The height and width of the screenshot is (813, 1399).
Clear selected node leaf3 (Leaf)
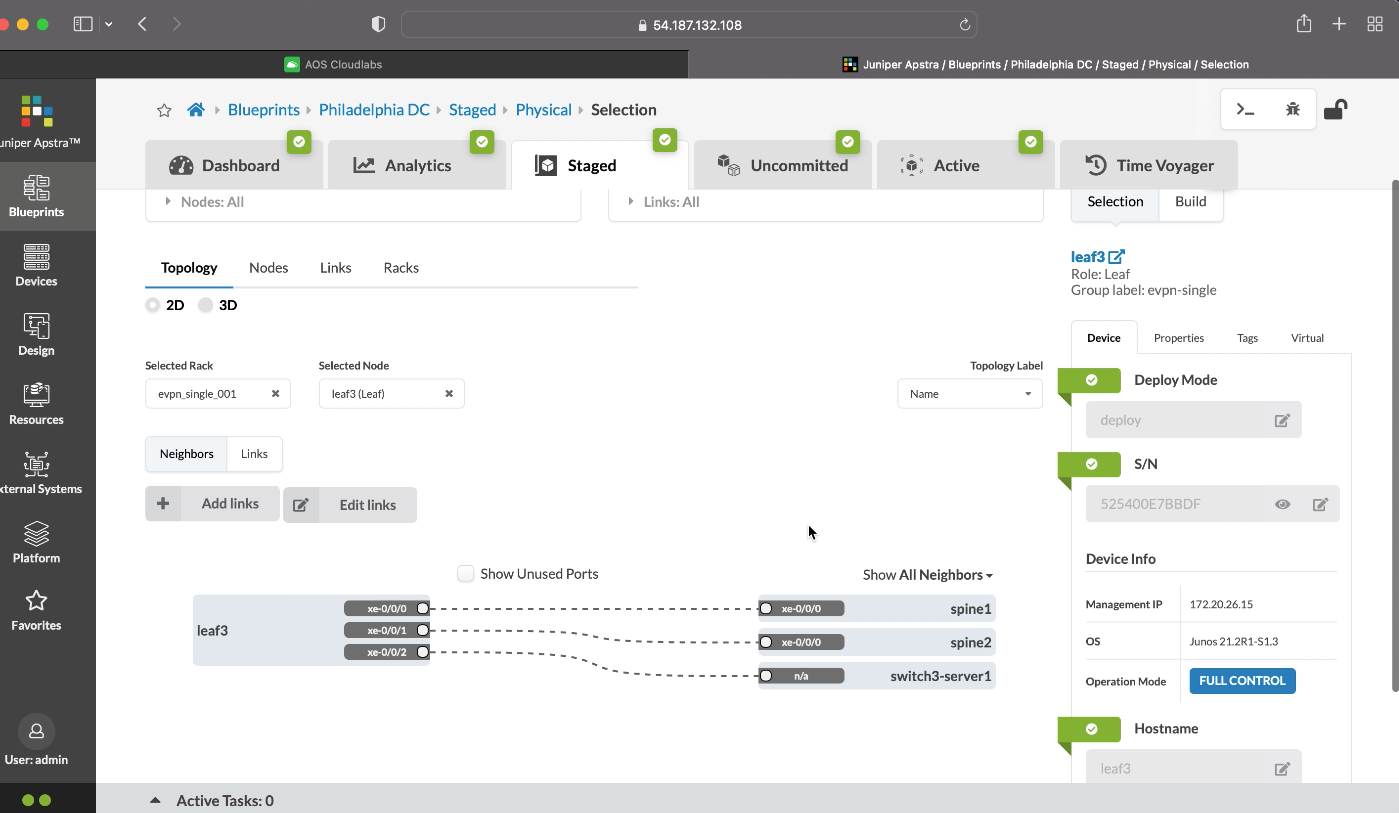(449, 394)
